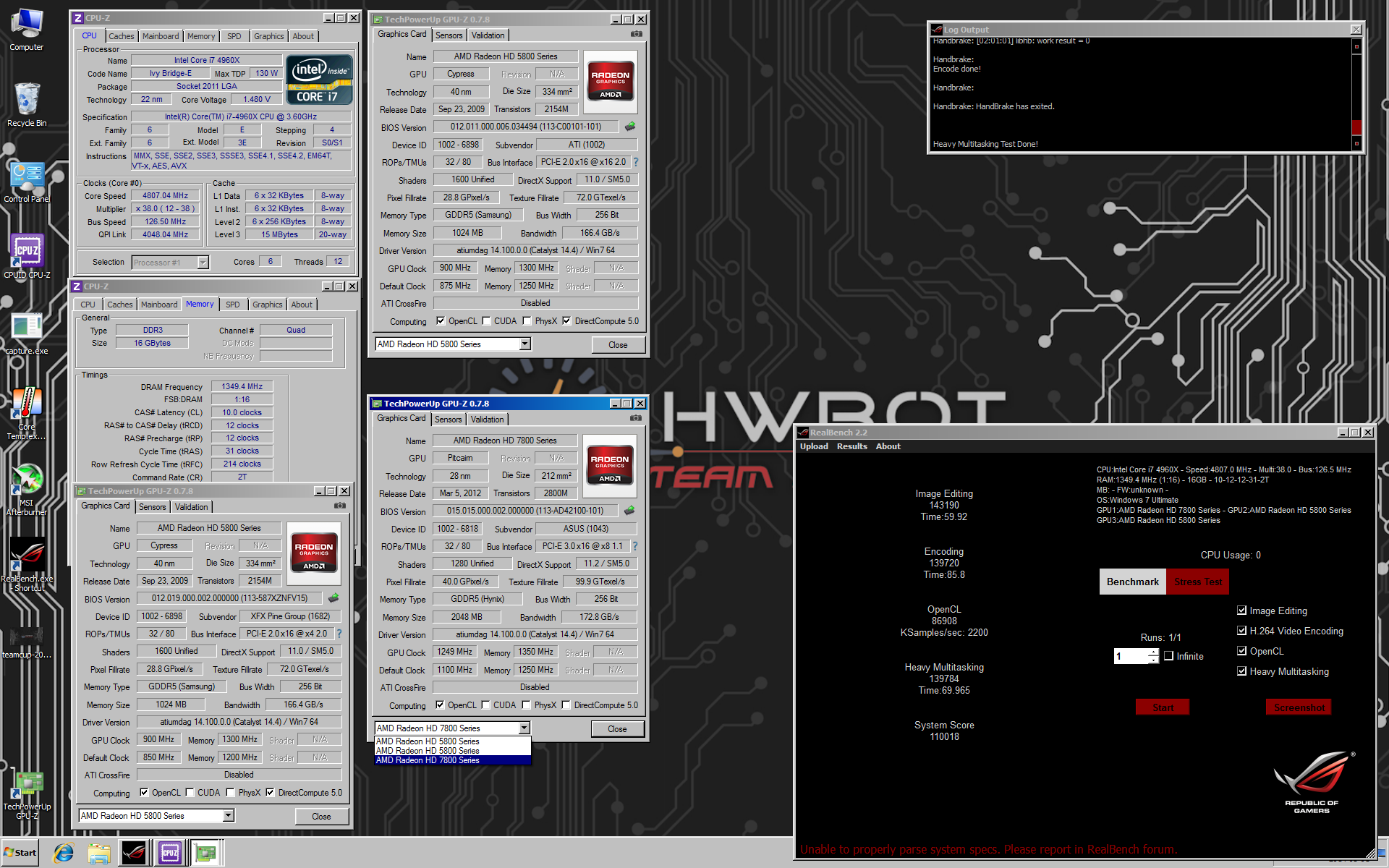Image resolution: width=1389 pixels, height=868 pixels.
Task: Click Close button in bottom-left GPU-Z window
Action: [321, 817]
